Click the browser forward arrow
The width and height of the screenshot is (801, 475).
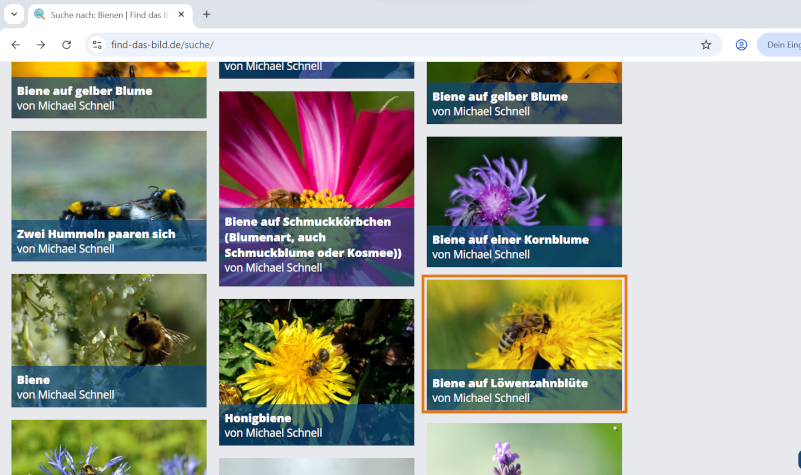tap(41, 45)
